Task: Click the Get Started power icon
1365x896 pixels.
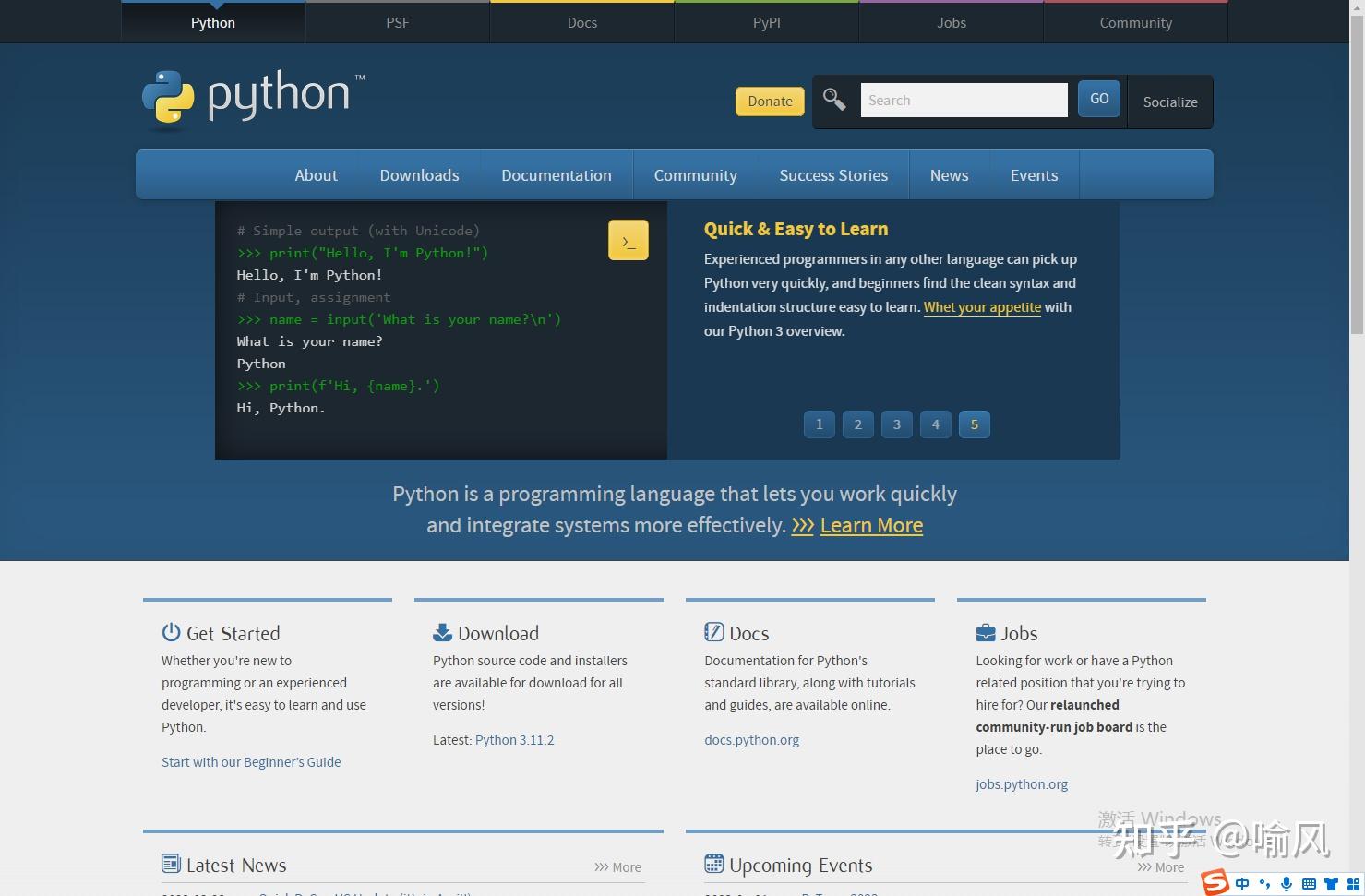Action: (x=172, y=632)
